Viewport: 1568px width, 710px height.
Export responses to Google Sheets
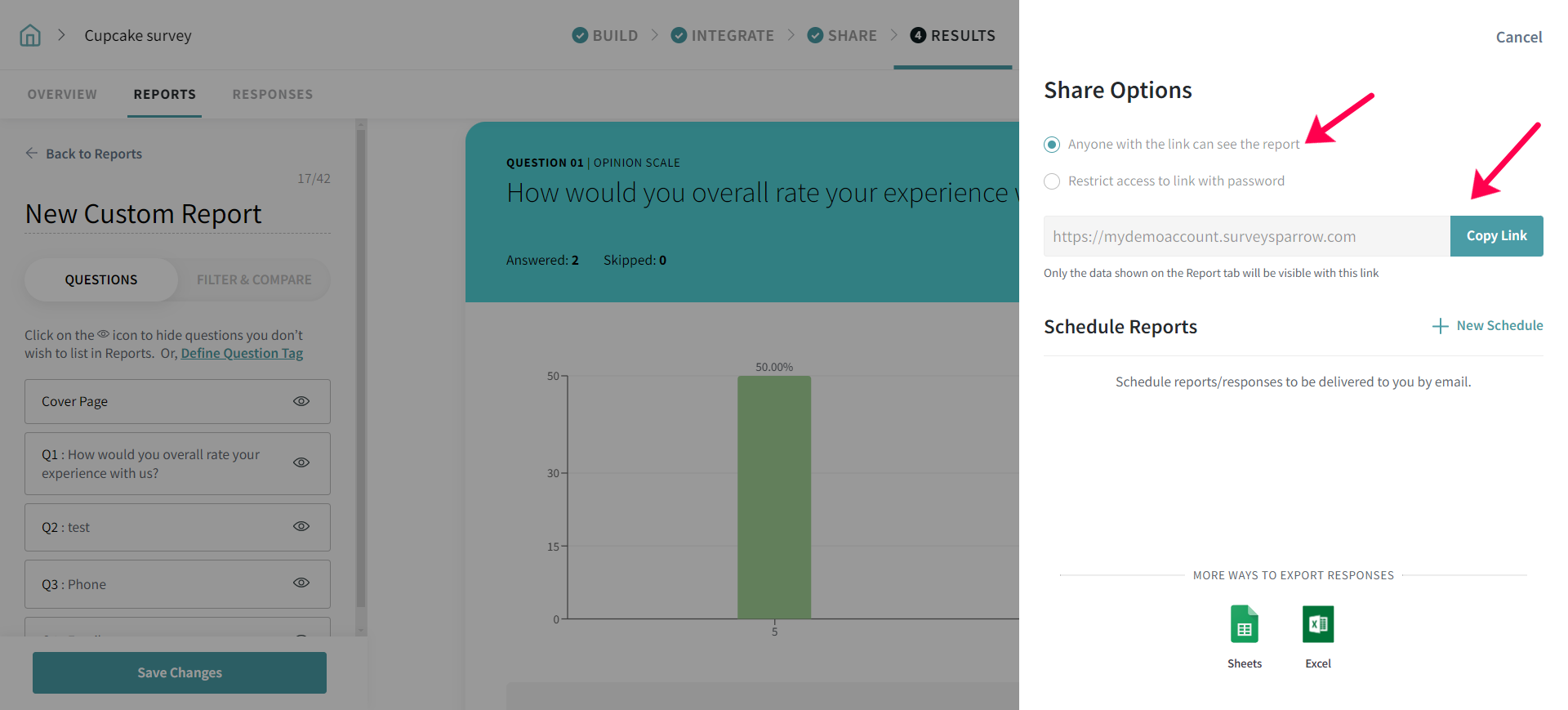point(1244,625)
